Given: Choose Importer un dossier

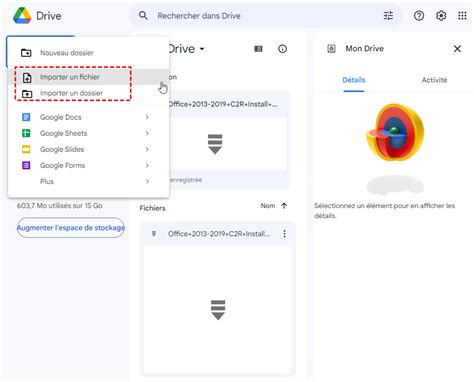Looking at the screenshot, I should point(89,93).
